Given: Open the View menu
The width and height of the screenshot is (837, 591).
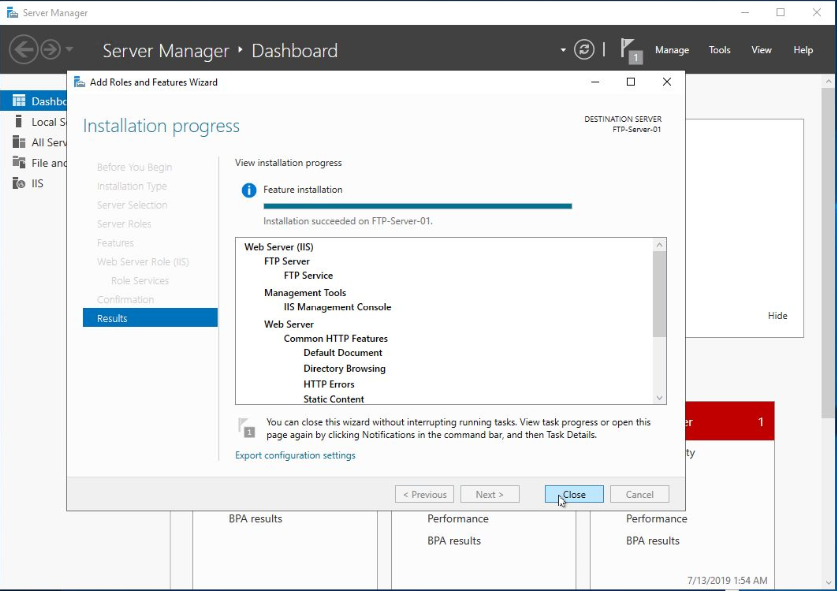Looking at the screenshot, I should (x=761, y=50).
